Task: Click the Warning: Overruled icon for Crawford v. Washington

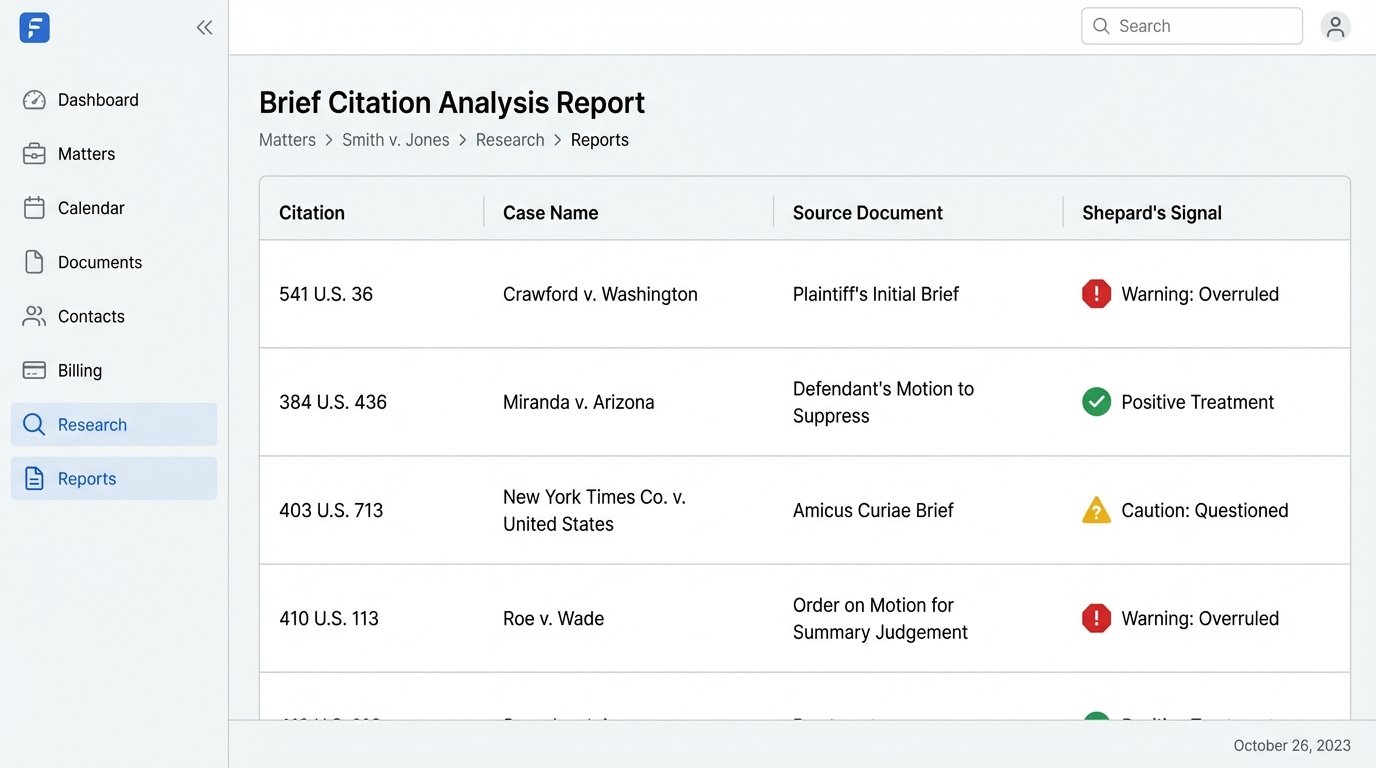Action: click(x=1096, y=293)
